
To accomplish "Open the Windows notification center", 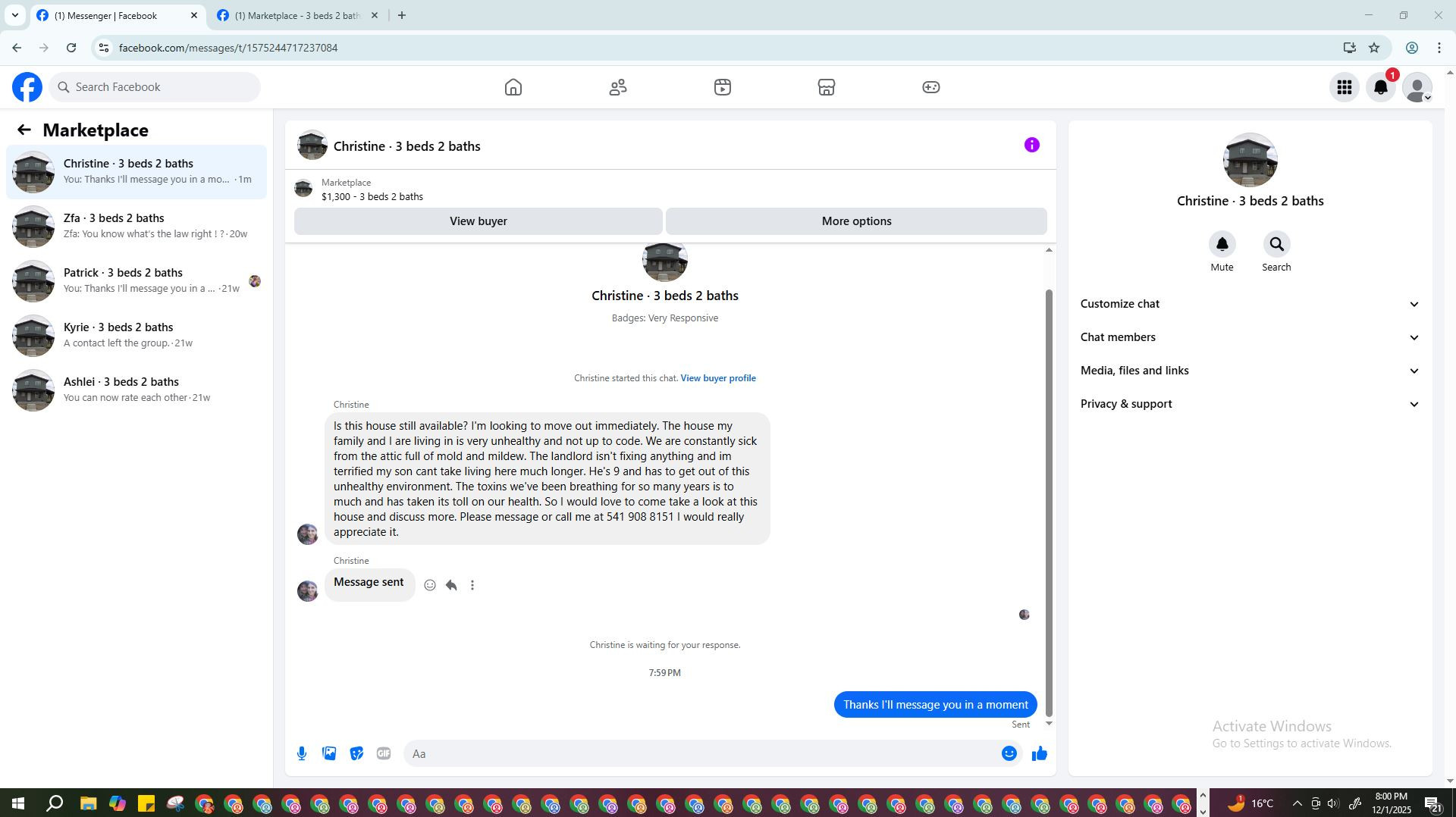I will 1433,803.
